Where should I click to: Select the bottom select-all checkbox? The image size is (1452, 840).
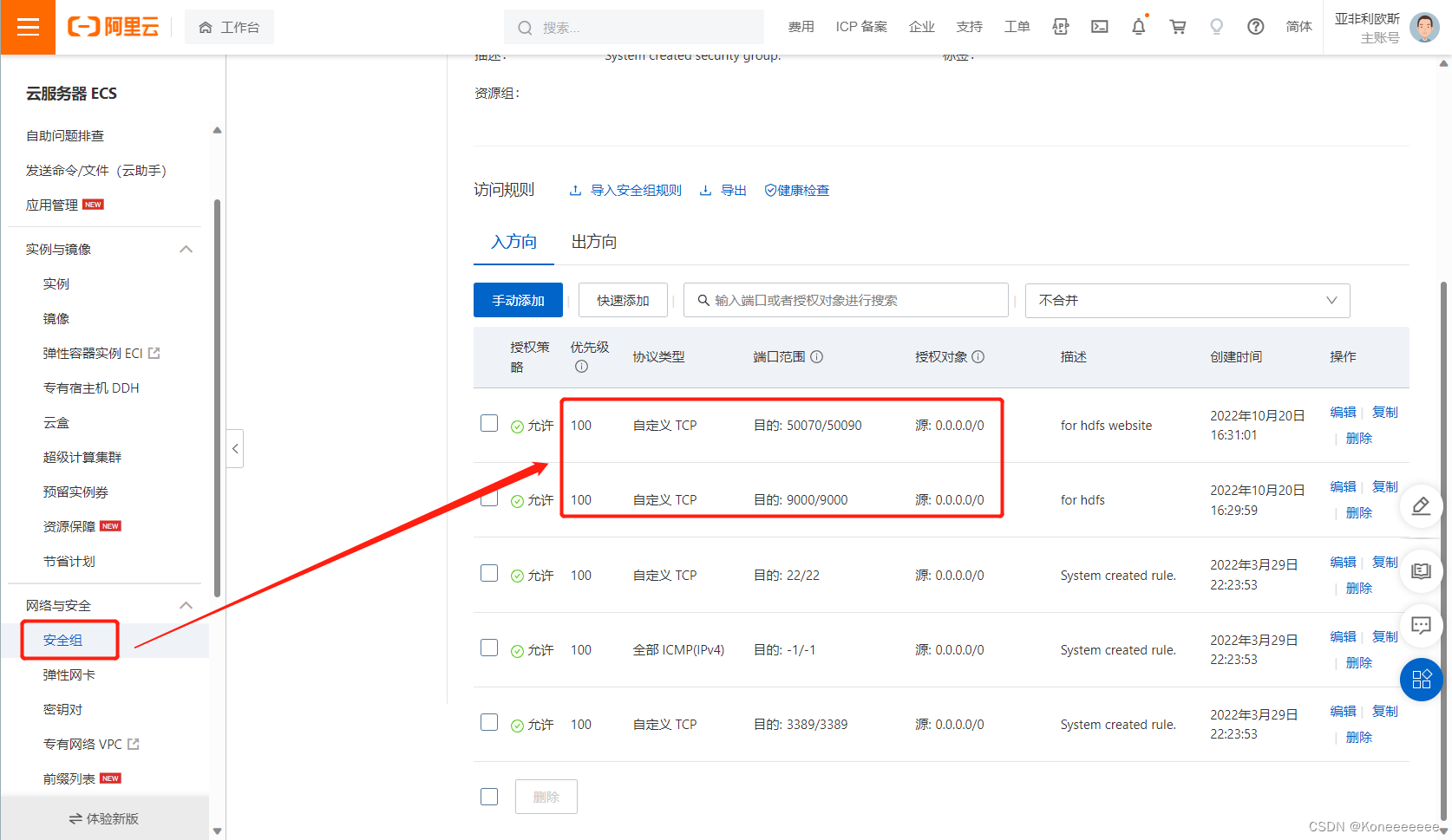pyautogui.click(x=489, y=795)
